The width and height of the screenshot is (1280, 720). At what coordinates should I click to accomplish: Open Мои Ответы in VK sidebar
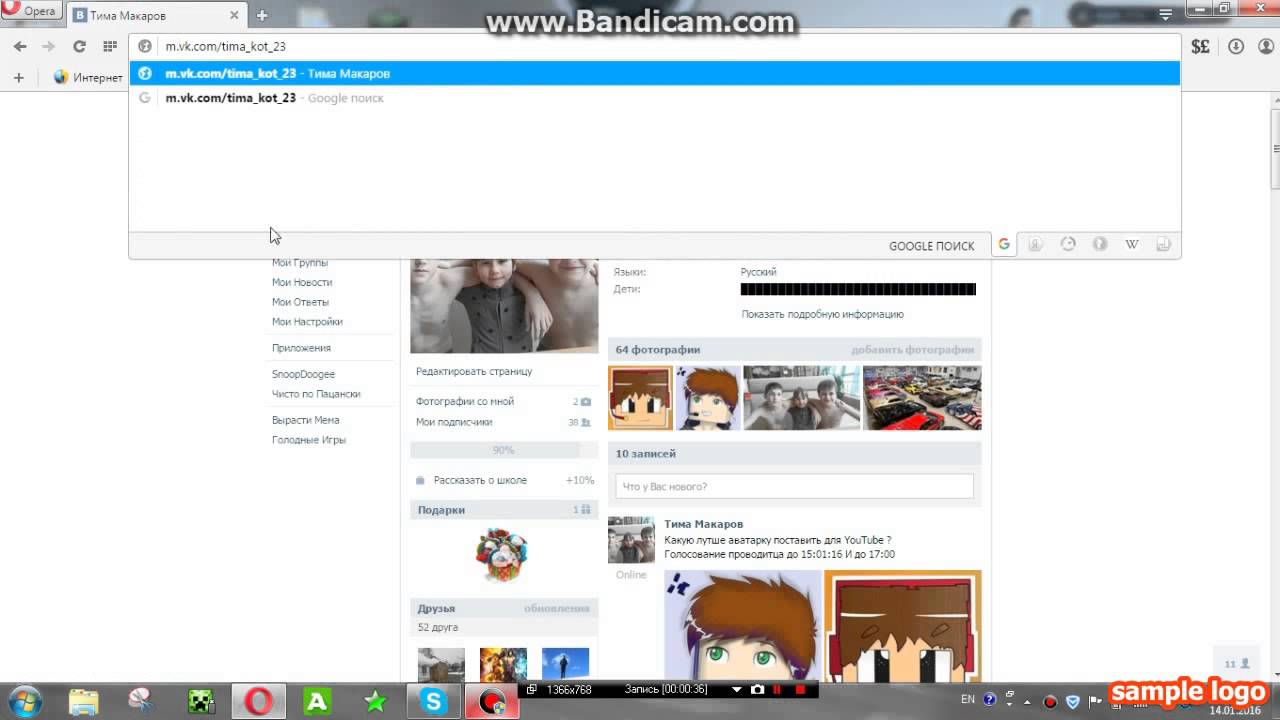click(x=300, y=302)
